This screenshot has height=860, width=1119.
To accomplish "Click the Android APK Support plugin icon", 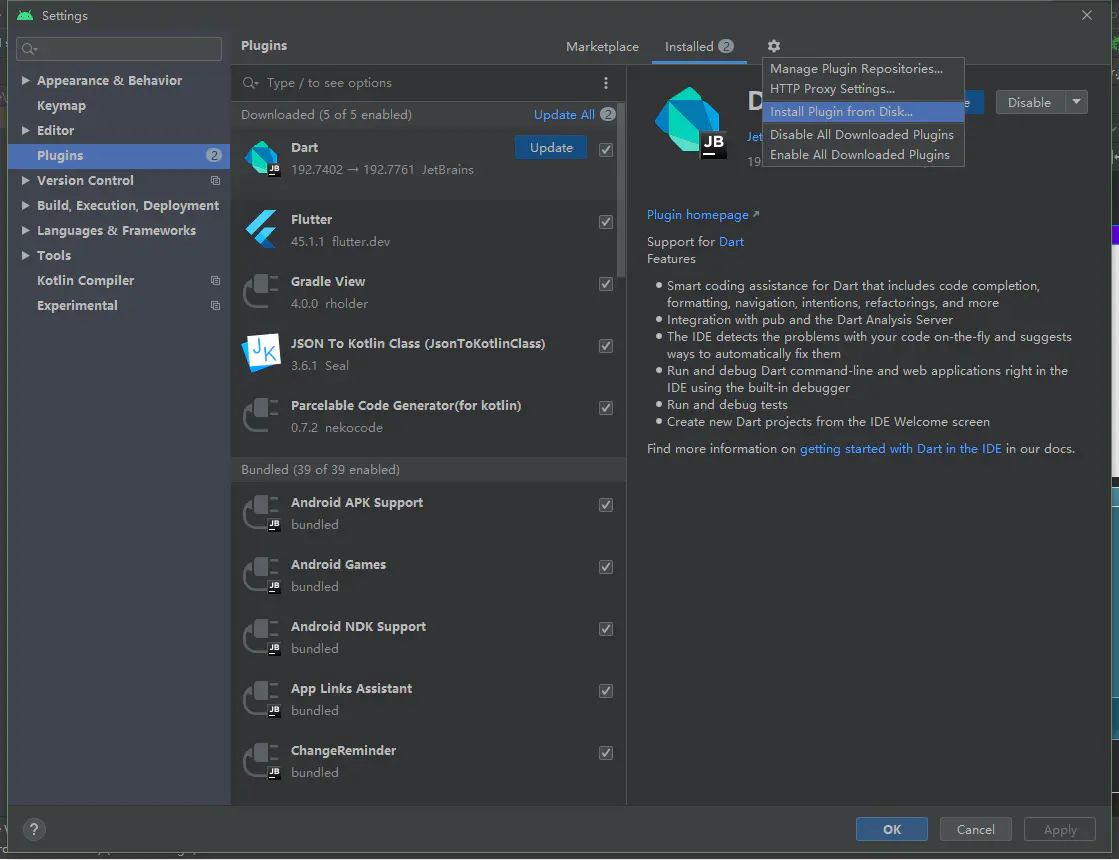I will [262, 513].
